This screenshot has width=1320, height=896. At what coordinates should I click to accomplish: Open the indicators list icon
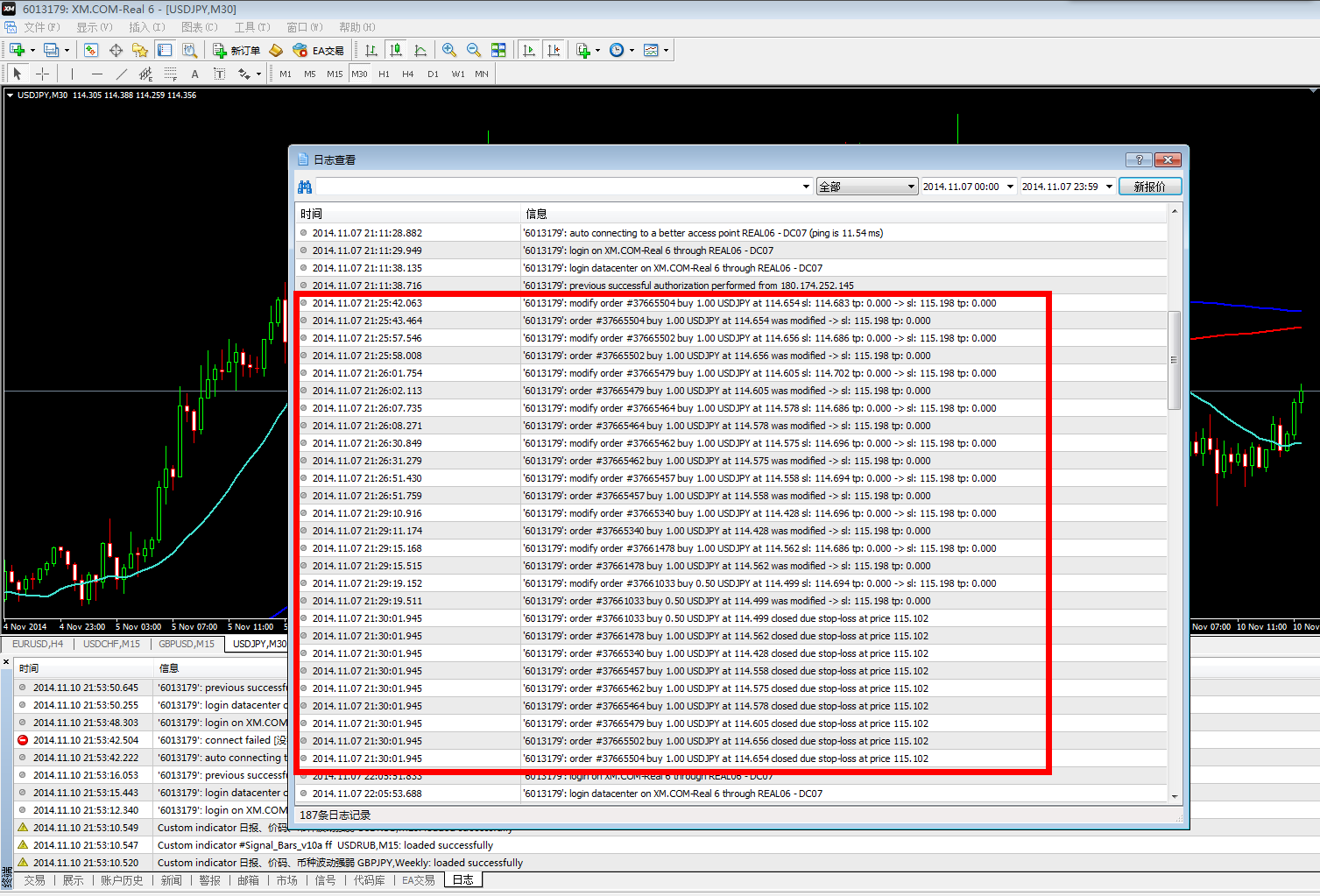click(583, 50)
